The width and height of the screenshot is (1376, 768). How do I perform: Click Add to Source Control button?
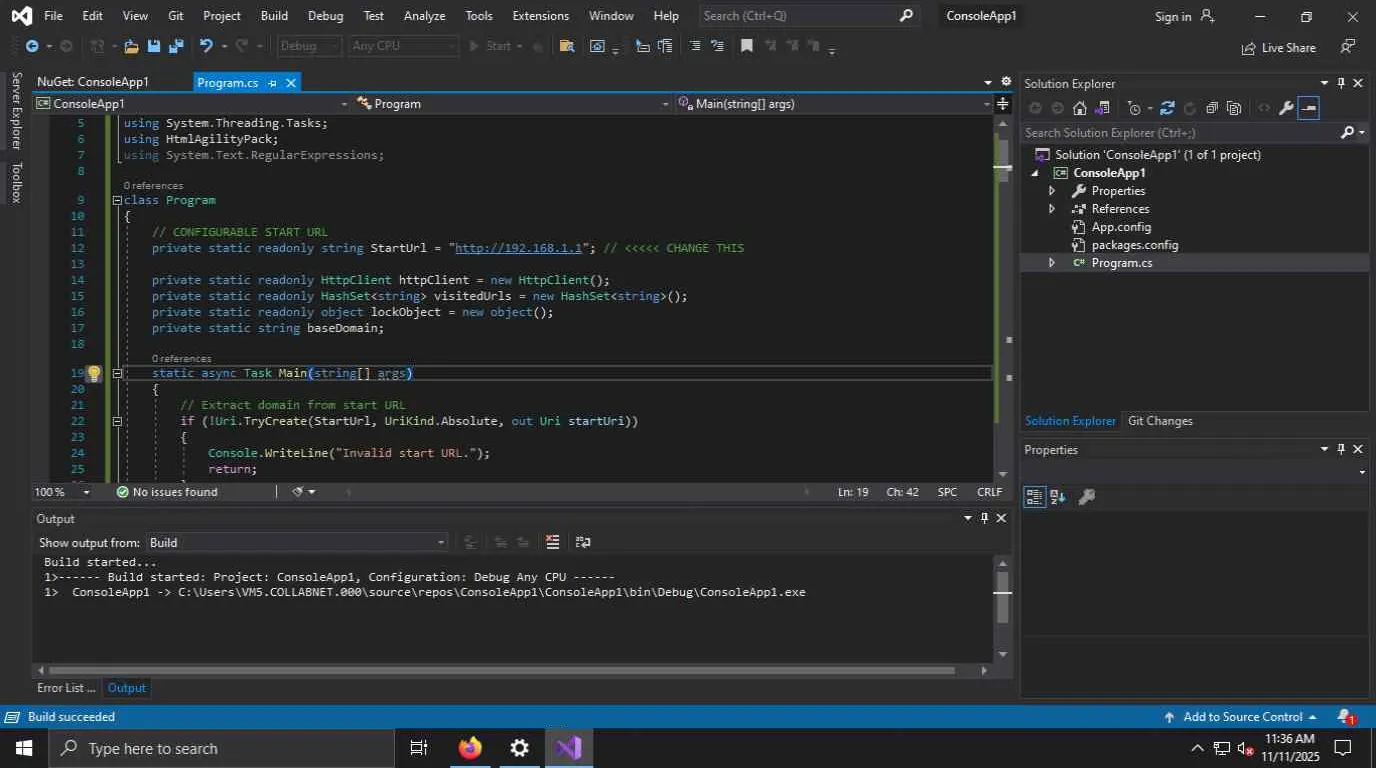tap(1242, 717)
